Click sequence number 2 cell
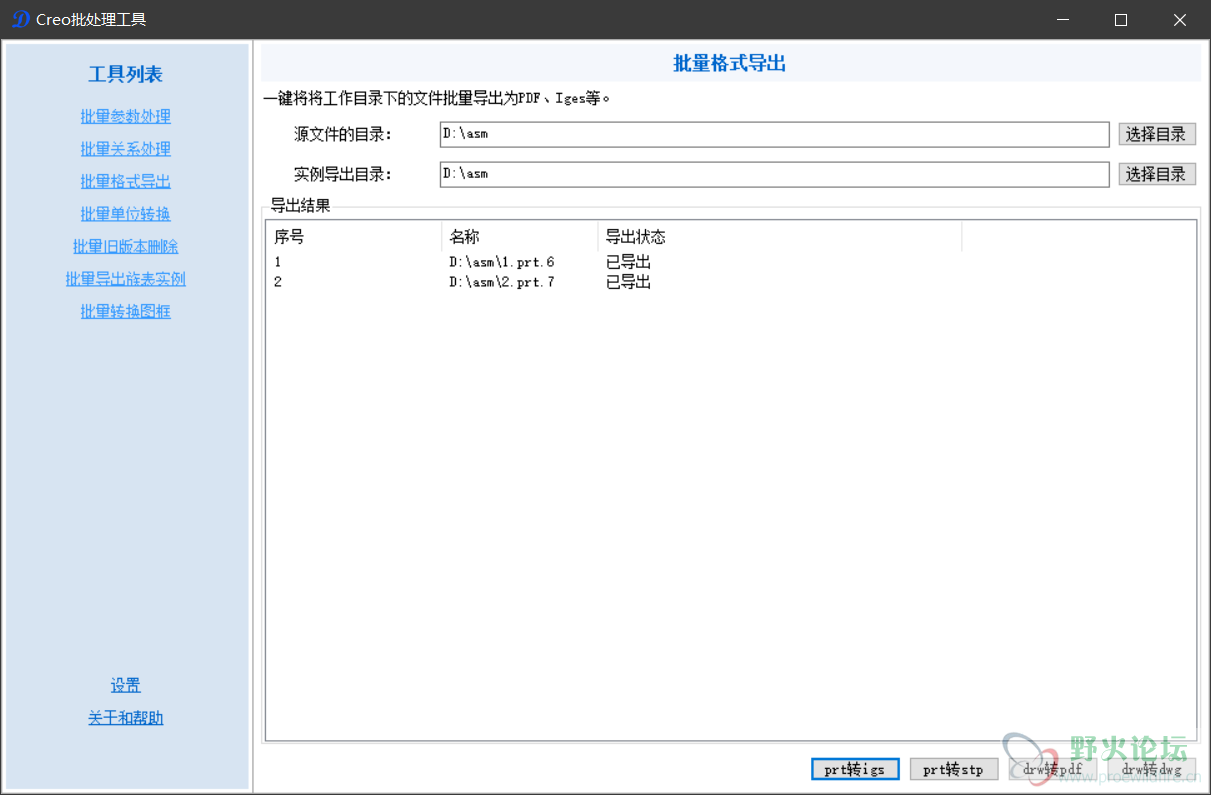Screen dimensions: 1211x795 pyautogui.click(x=278, y=283)
